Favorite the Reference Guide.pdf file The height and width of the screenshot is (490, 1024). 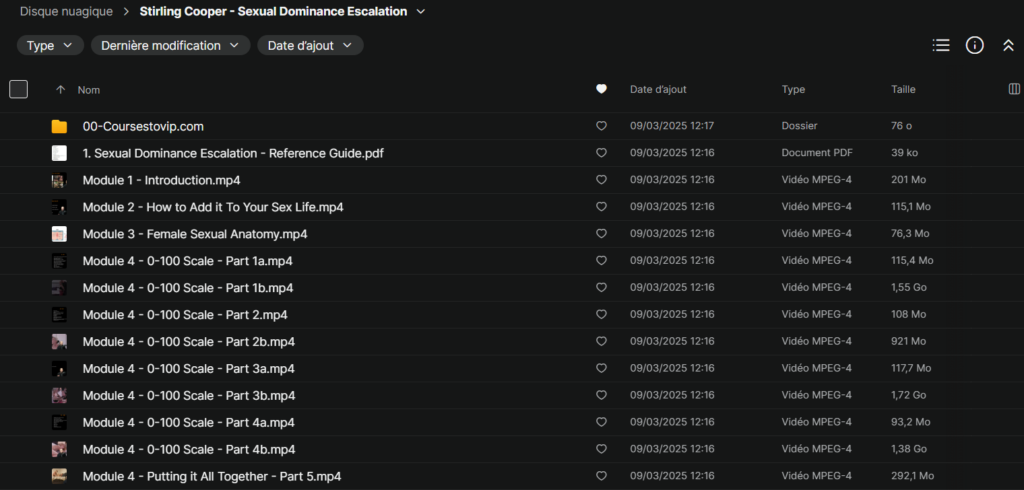601,153
